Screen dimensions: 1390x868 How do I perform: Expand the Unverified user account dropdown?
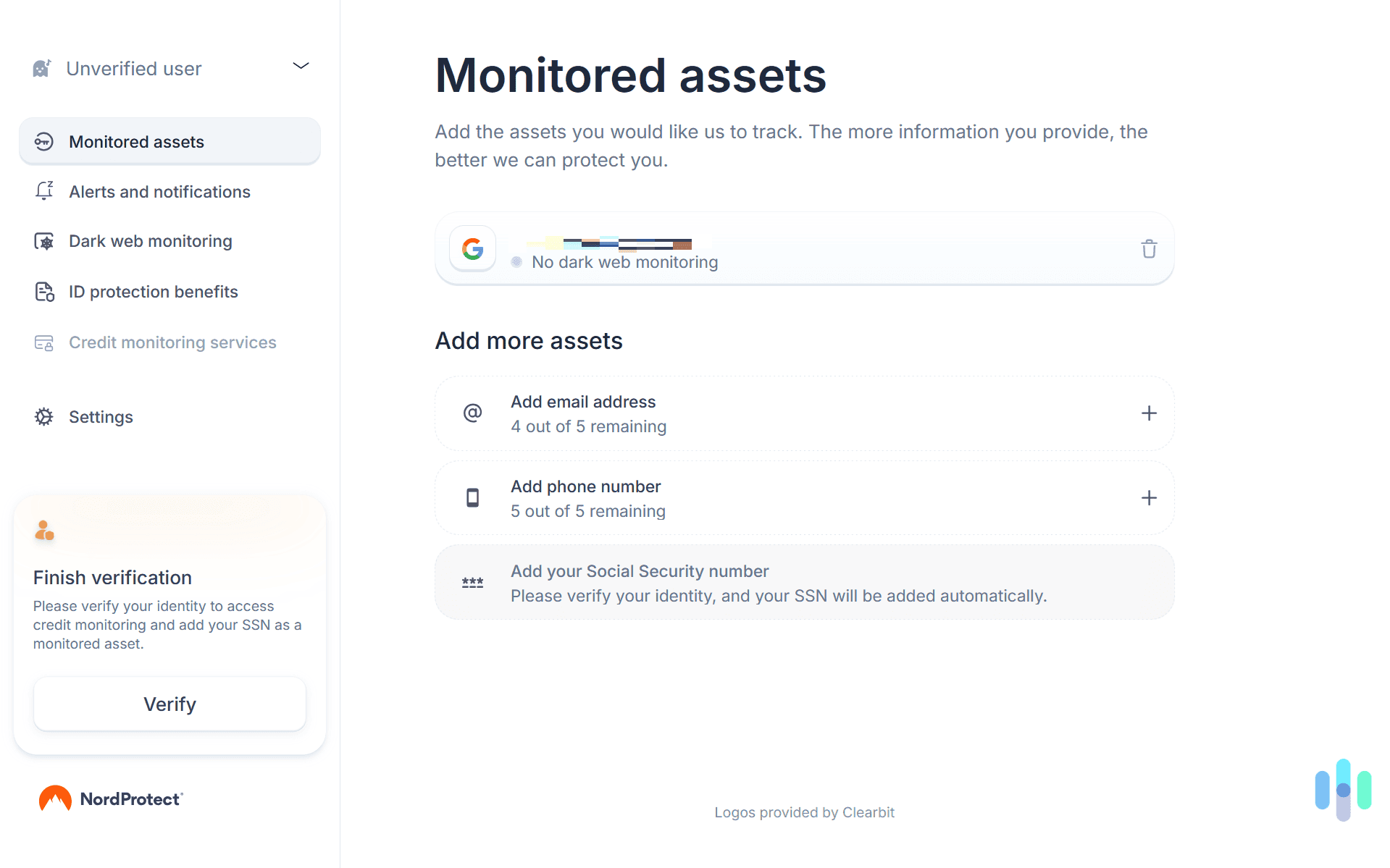301,66
